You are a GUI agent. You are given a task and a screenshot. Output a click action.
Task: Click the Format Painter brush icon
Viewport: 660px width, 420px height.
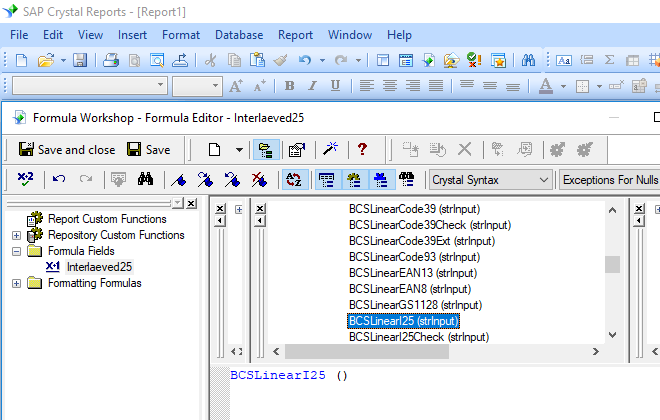click(281, 61)
